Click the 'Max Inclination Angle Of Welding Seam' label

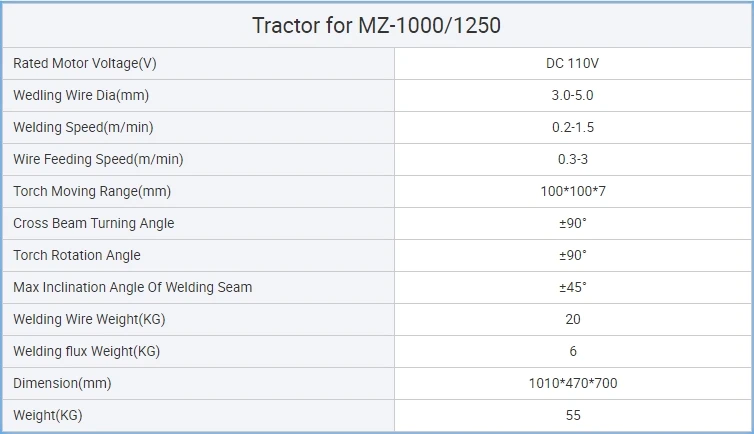tap(133, 287)
